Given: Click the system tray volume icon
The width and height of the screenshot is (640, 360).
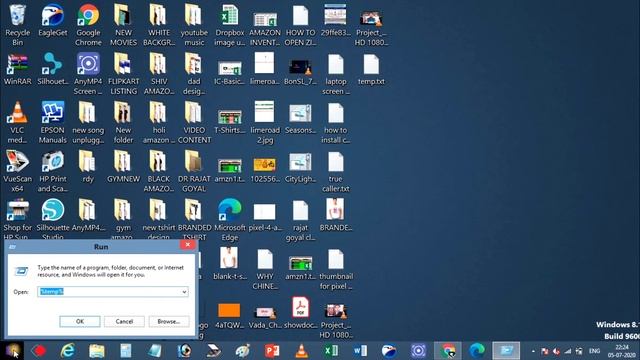Looking at the screenshot, I should [x=556, y=351].
